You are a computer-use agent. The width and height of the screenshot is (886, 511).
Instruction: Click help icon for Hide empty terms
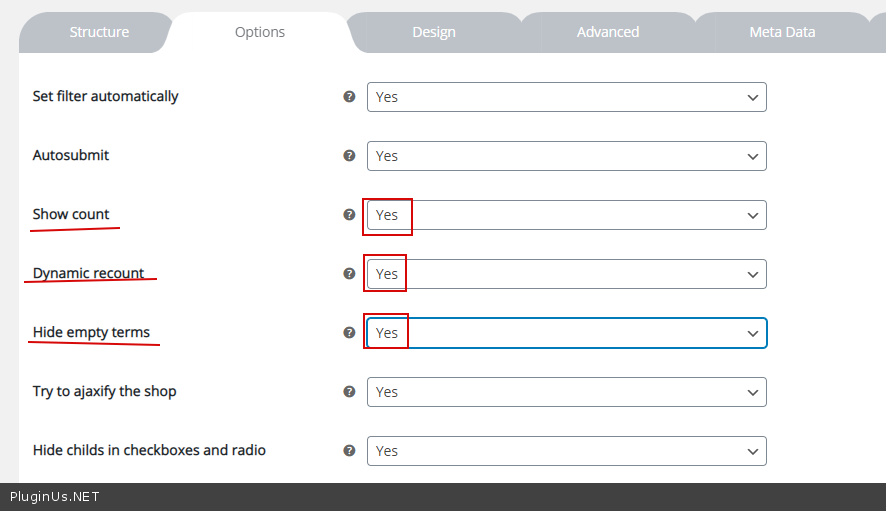click(349, 332)
